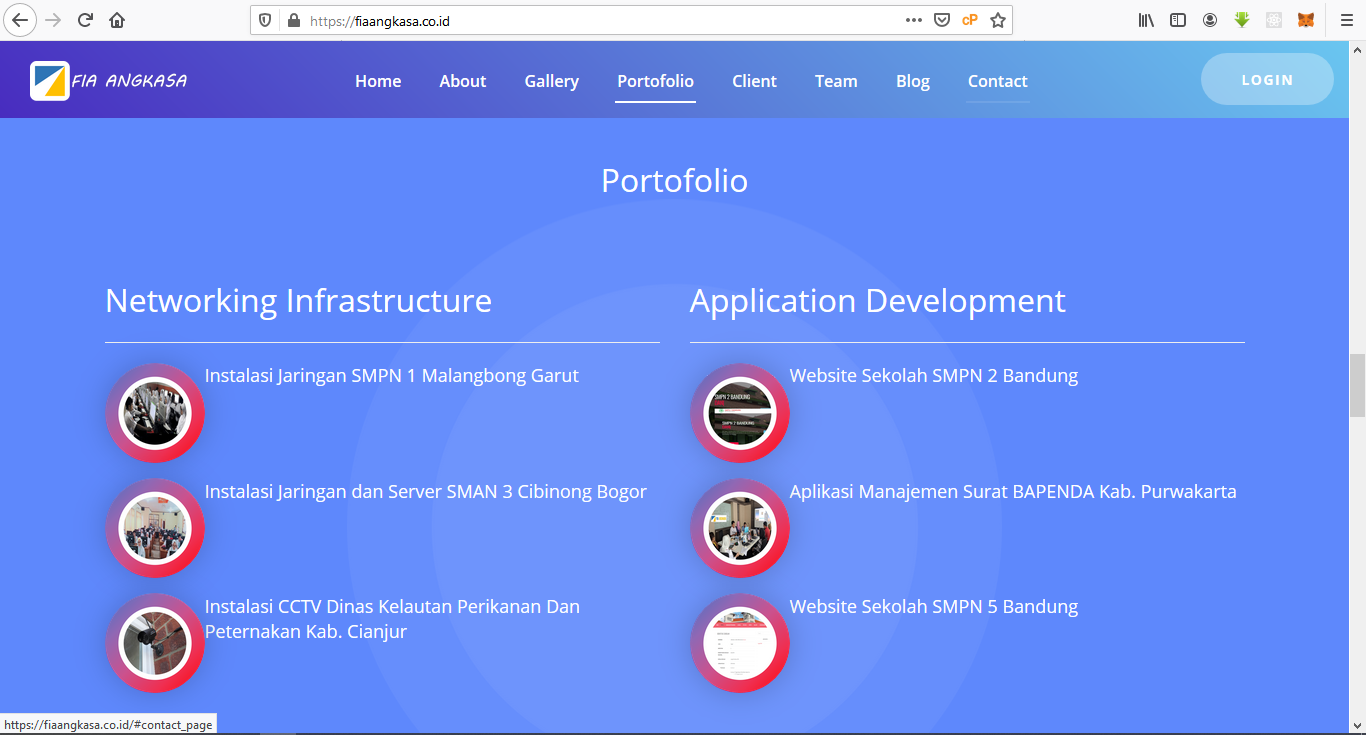Open the Firefox Account icon
Viewport: 1366px width, 735px height.
point(1210,20)
